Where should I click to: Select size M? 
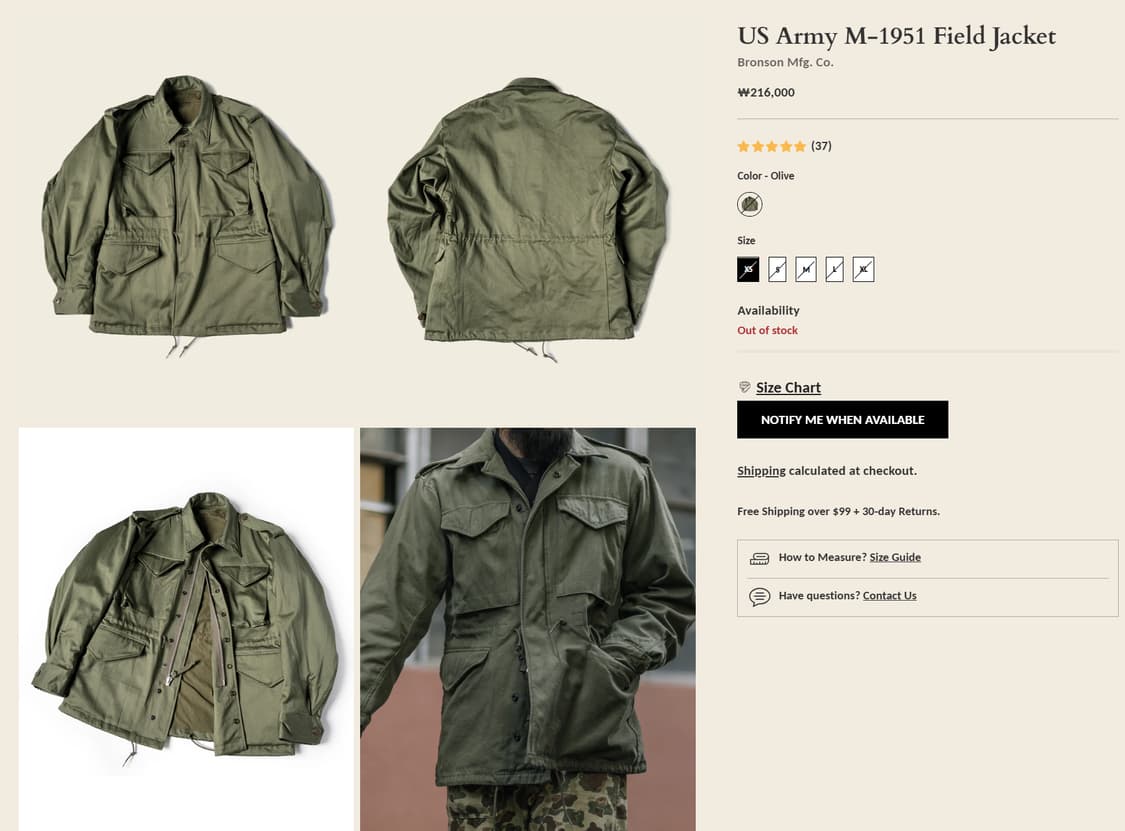click(806, 269)
